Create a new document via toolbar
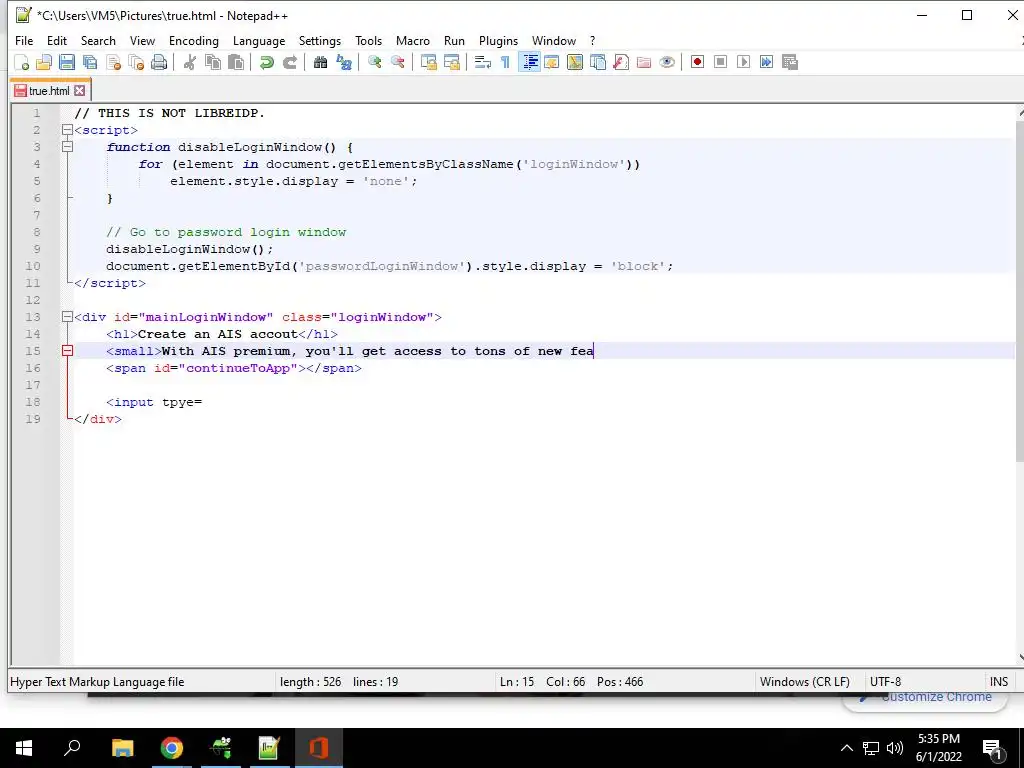 (x=22, y=62)
